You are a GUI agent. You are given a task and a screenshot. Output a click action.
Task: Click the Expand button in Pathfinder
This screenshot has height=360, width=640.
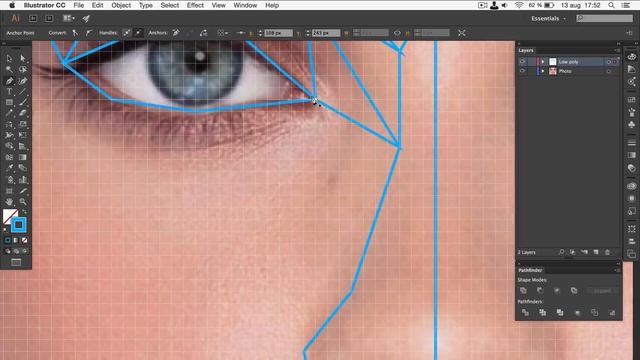(x=602, y=291)
